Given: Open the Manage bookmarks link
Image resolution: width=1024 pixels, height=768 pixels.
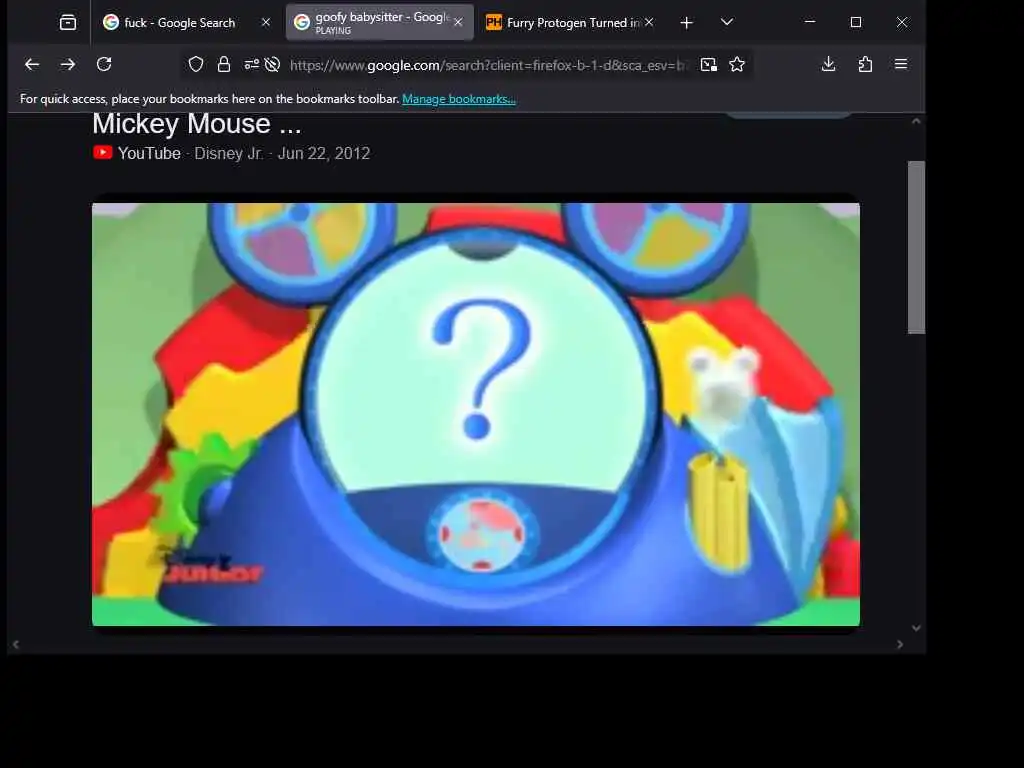Looking at the screenshot, I should (x=458, y=99).
